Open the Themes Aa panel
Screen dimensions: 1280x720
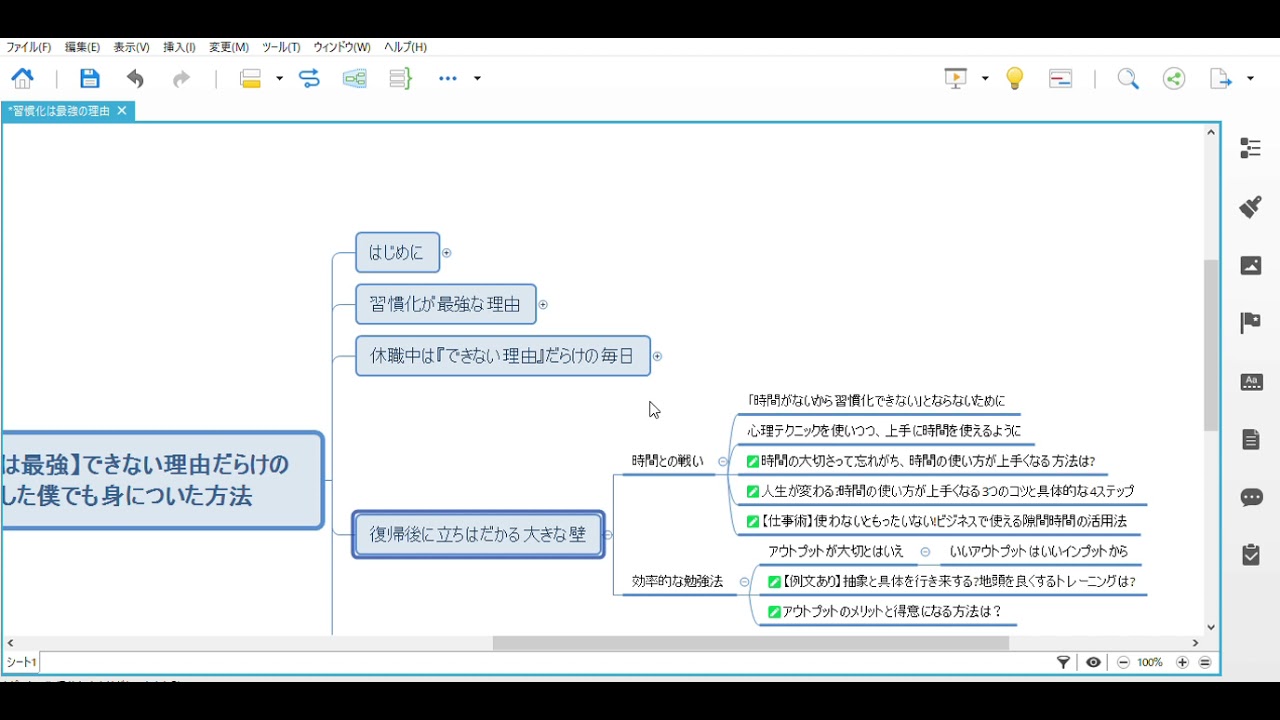point(1251,382)
